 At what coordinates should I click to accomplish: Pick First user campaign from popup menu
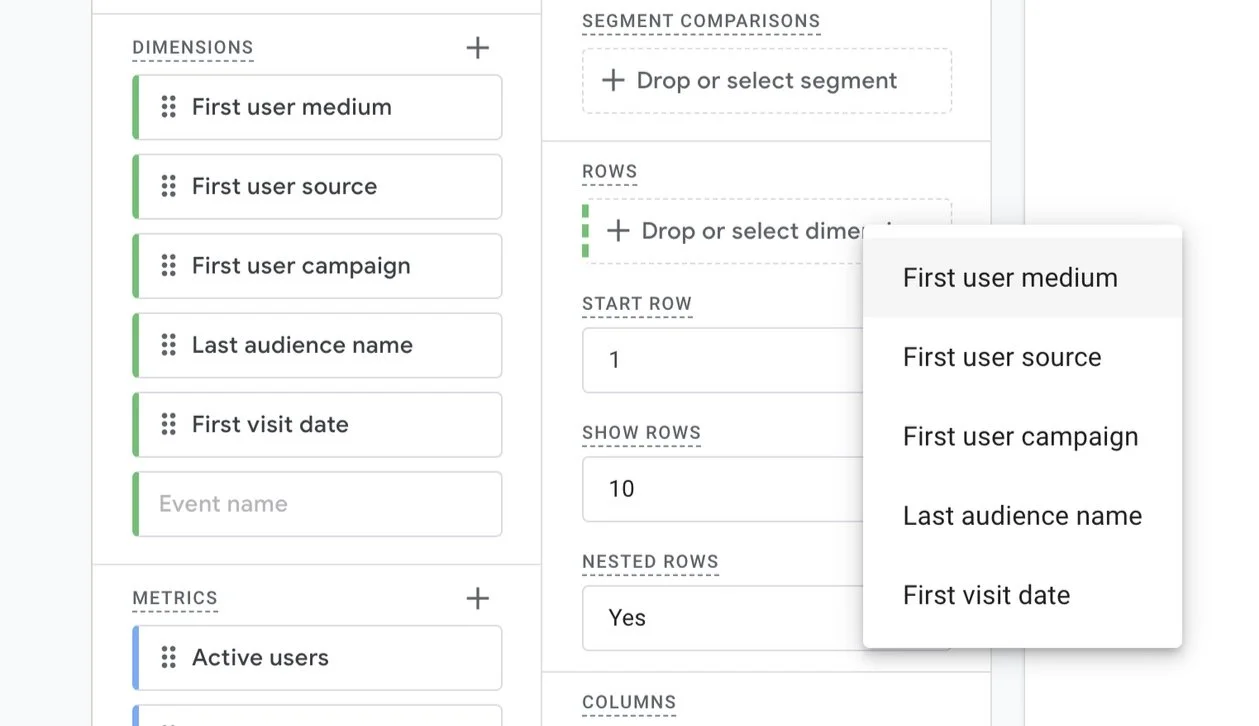click(1020, 437)
